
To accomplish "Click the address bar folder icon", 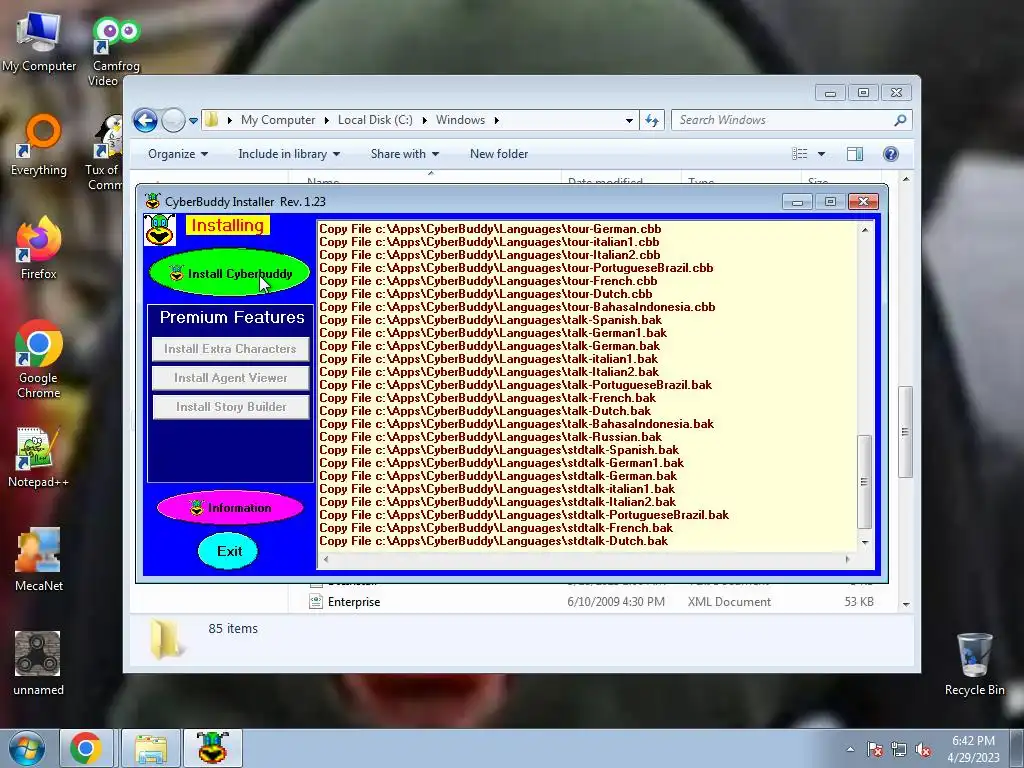I will pyautogui.click(x=212, y=120).
